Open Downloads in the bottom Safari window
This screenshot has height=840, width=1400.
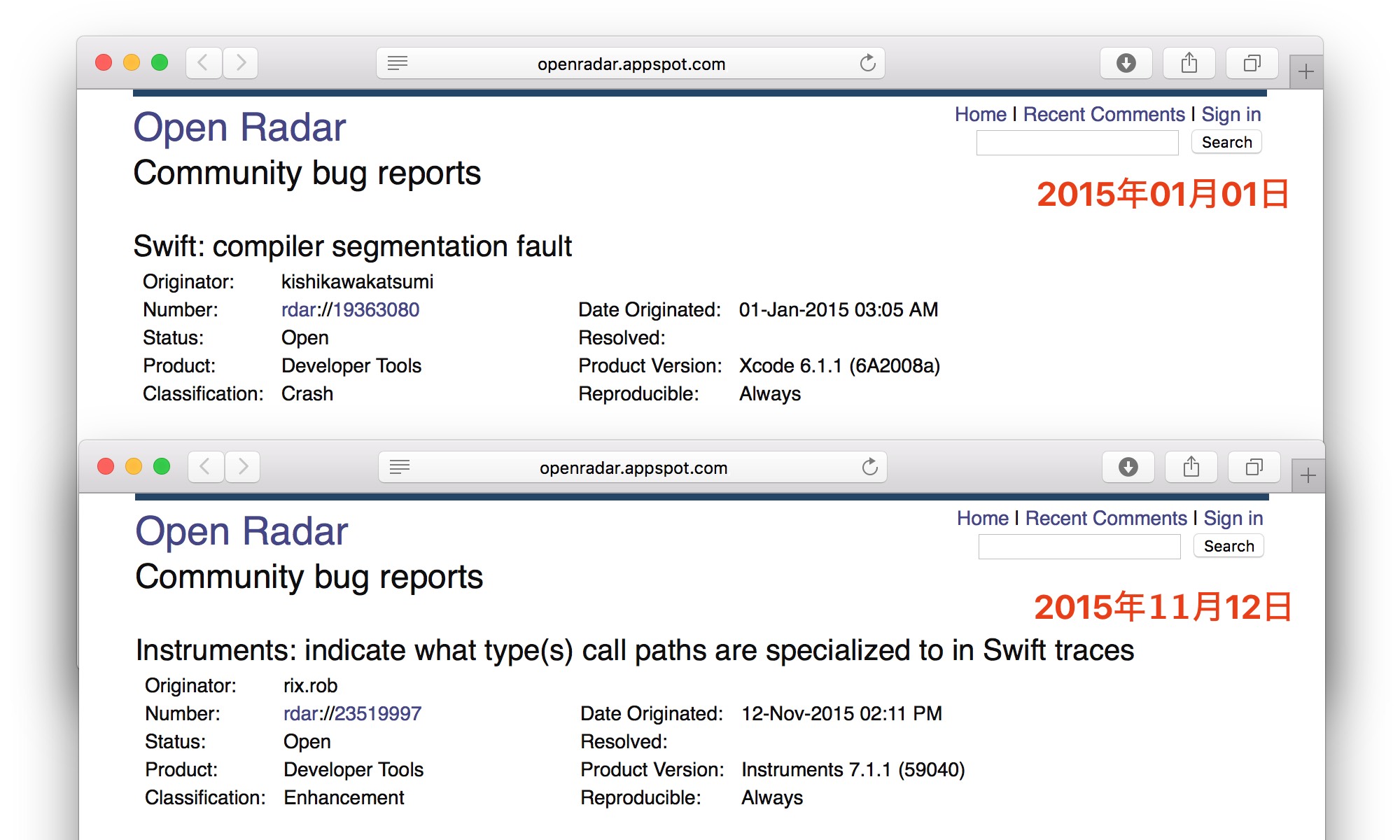(1128, 467)
